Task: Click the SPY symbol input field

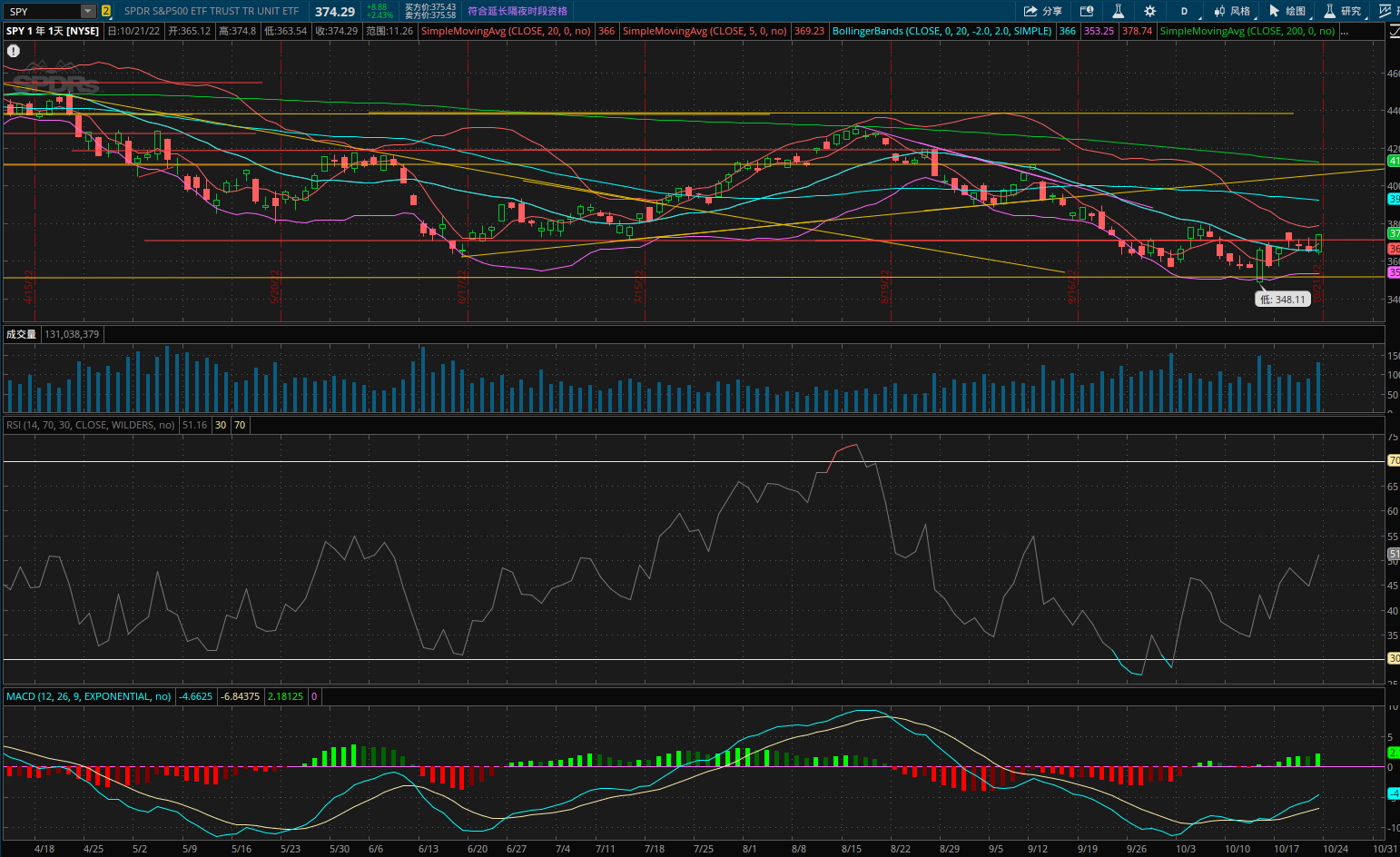Action: point(43,11)
